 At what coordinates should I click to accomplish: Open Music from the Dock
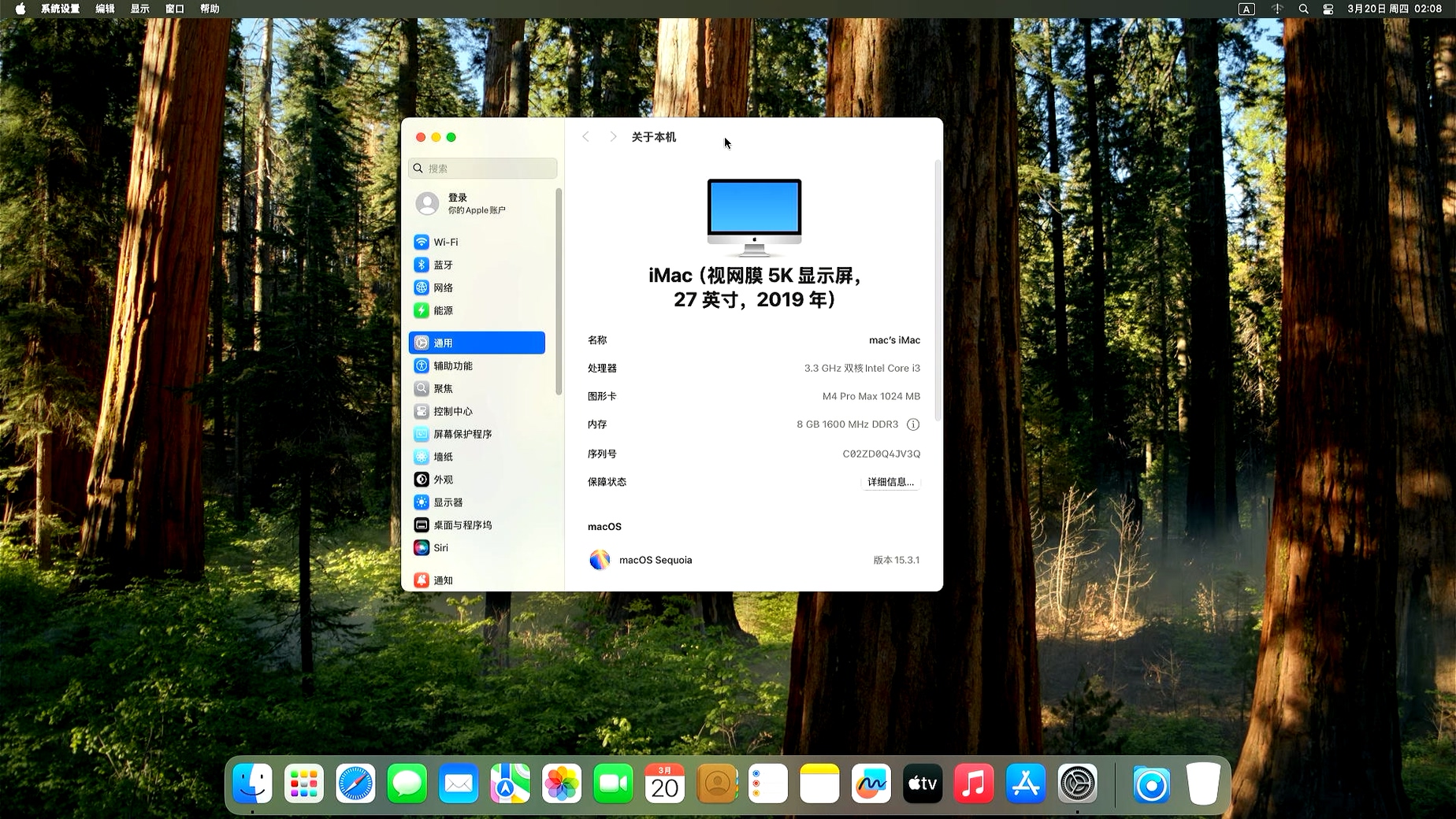pos(975,784)
